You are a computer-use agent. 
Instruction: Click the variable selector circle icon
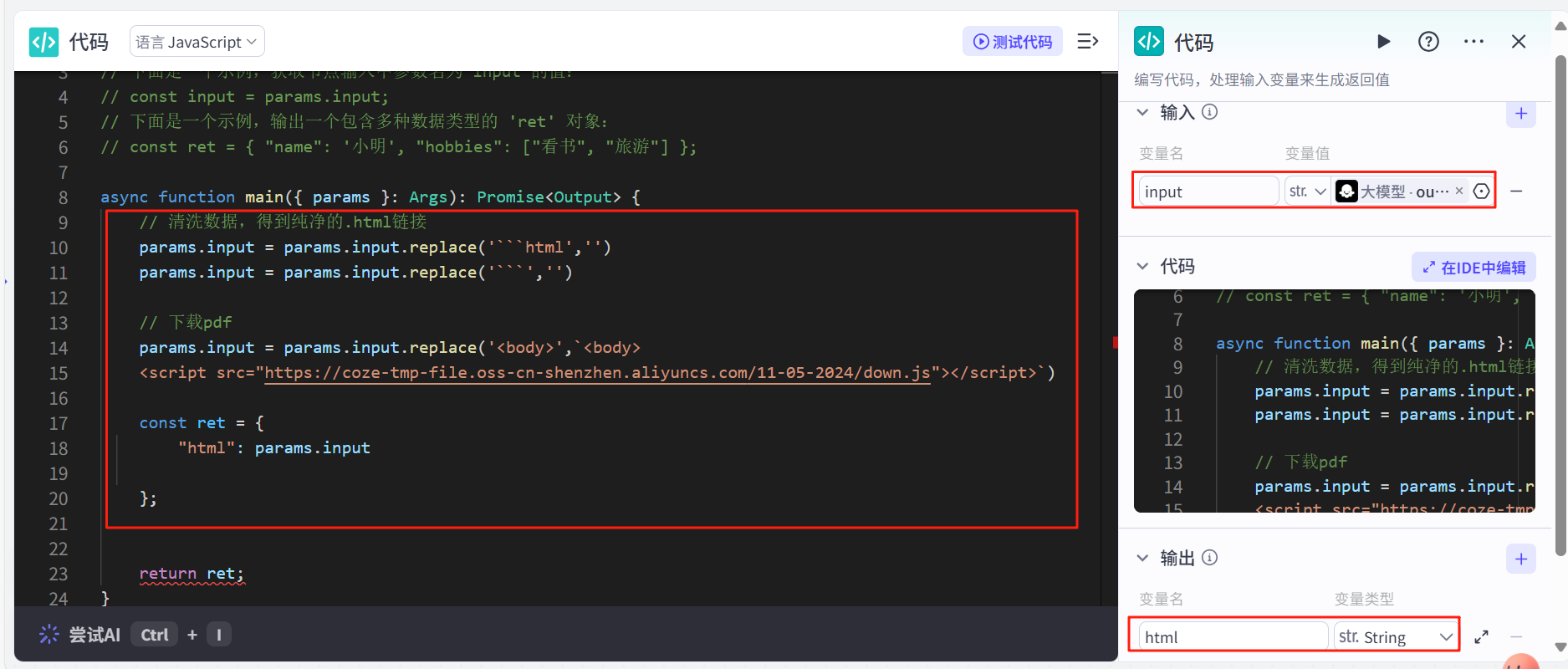coord(1481,192)
